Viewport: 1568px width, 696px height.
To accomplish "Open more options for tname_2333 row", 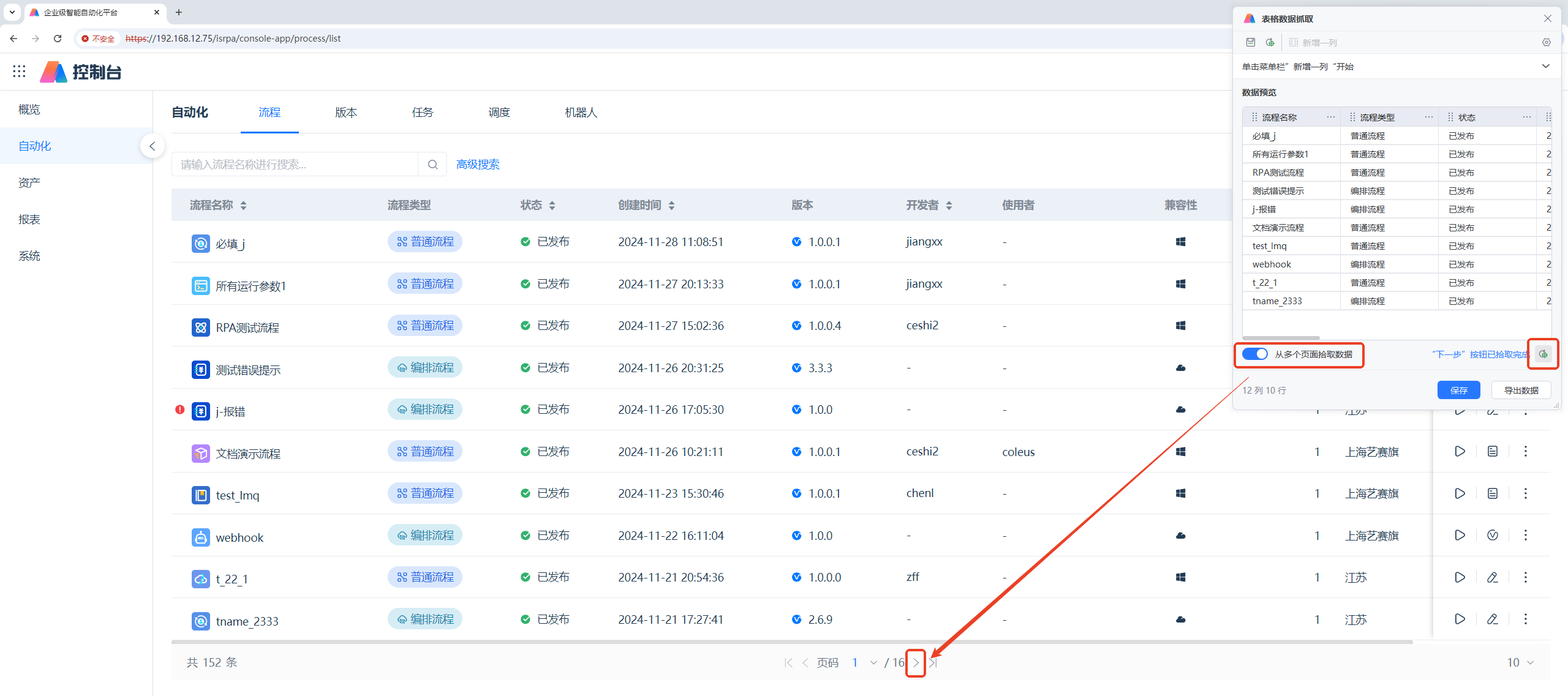I will tap(1526, 619).
